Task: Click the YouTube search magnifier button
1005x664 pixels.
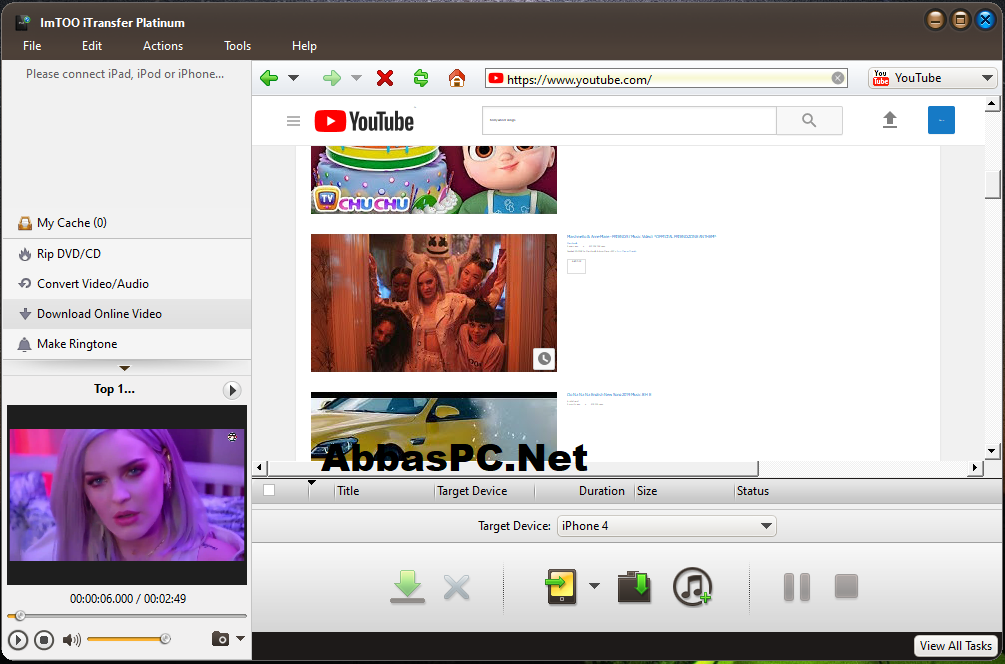Action: tap(810, 120)
